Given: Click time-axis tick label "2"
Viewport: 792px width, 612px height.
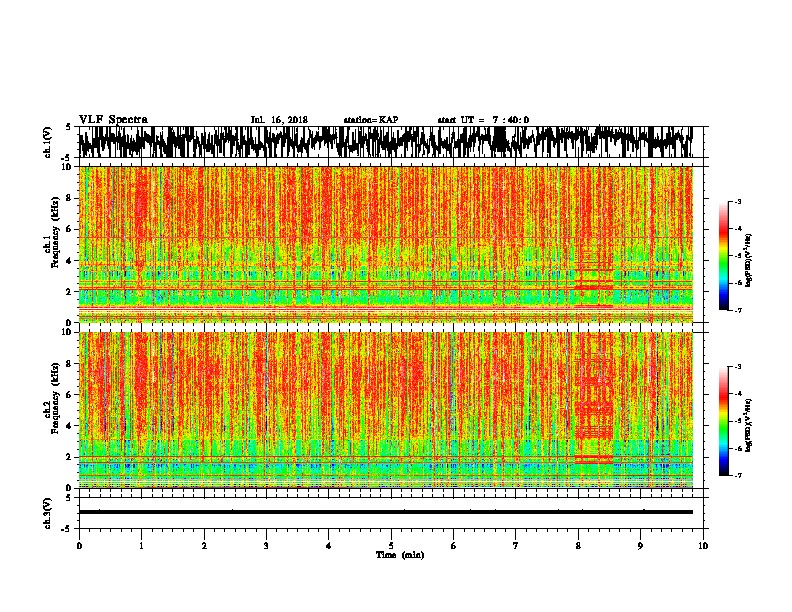Looking at the screenshot, I should pos(204,546).
